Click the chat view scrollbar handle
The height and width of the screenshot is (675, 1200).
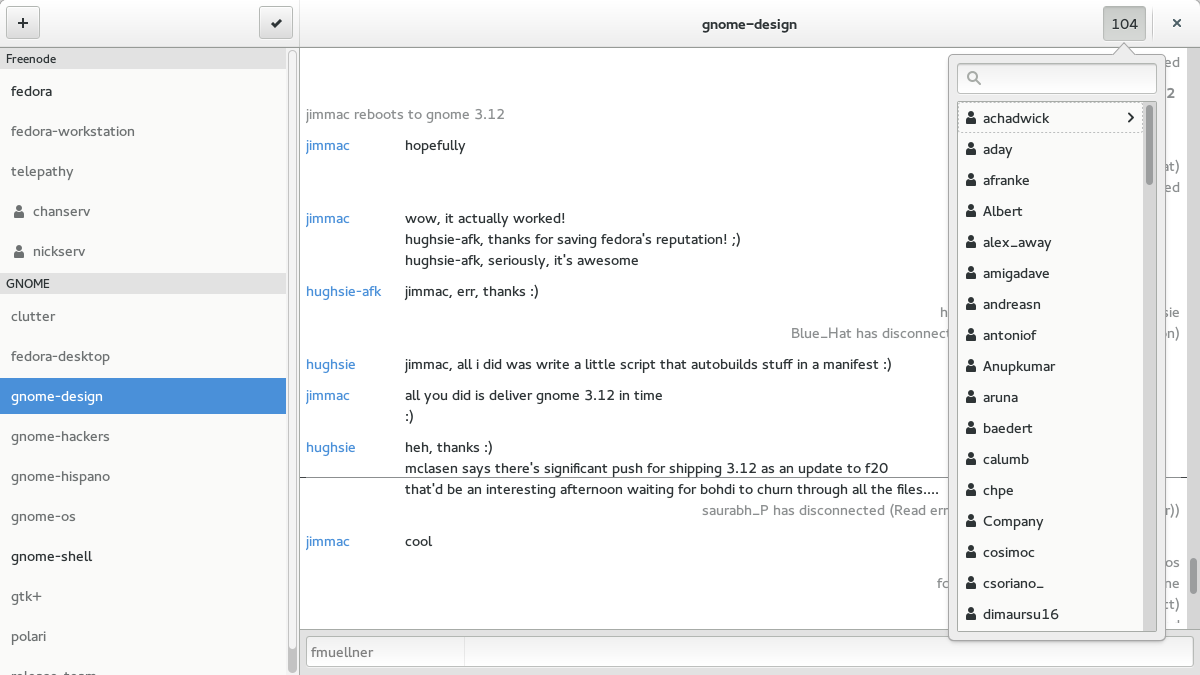click(1193, 576)
